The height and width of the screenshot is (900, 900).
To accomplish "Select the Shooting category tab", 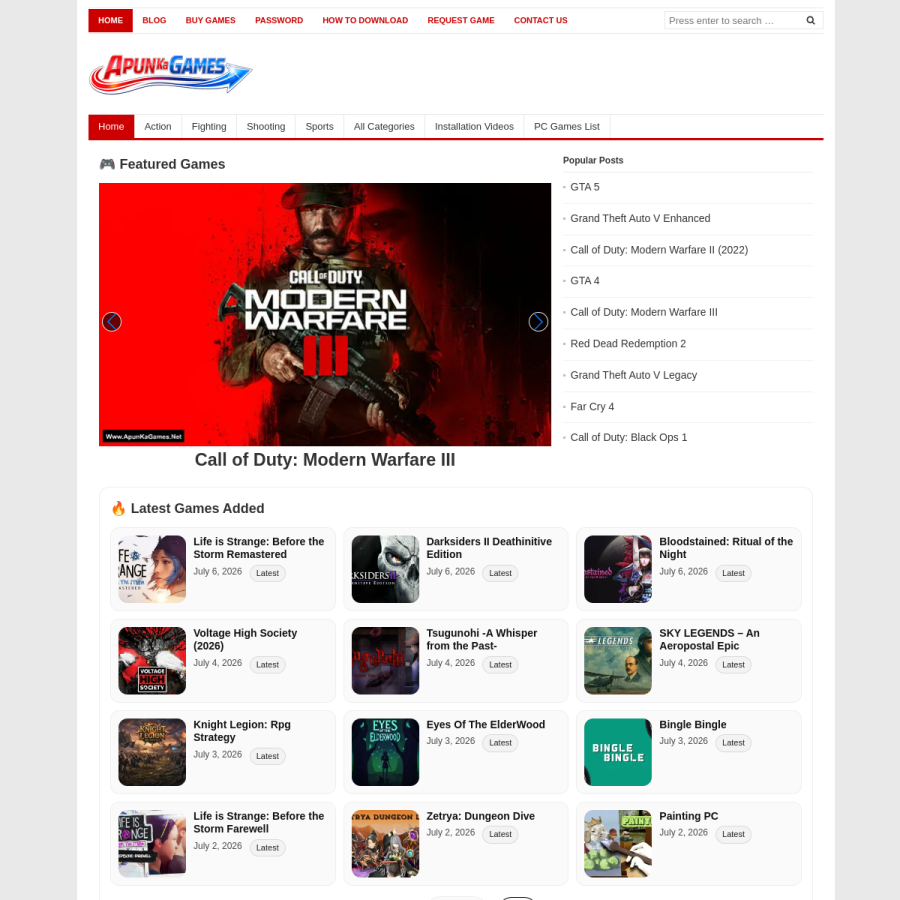I will pos(266,126).
